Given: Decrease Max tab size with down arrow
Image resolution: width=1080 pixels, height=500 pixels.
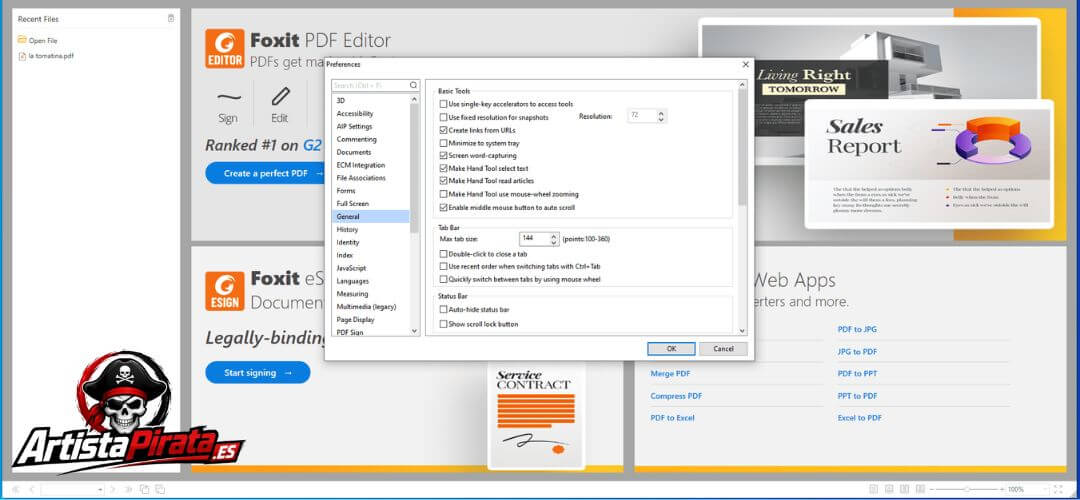Looking at the screenshot, I should tap(553, 242).
